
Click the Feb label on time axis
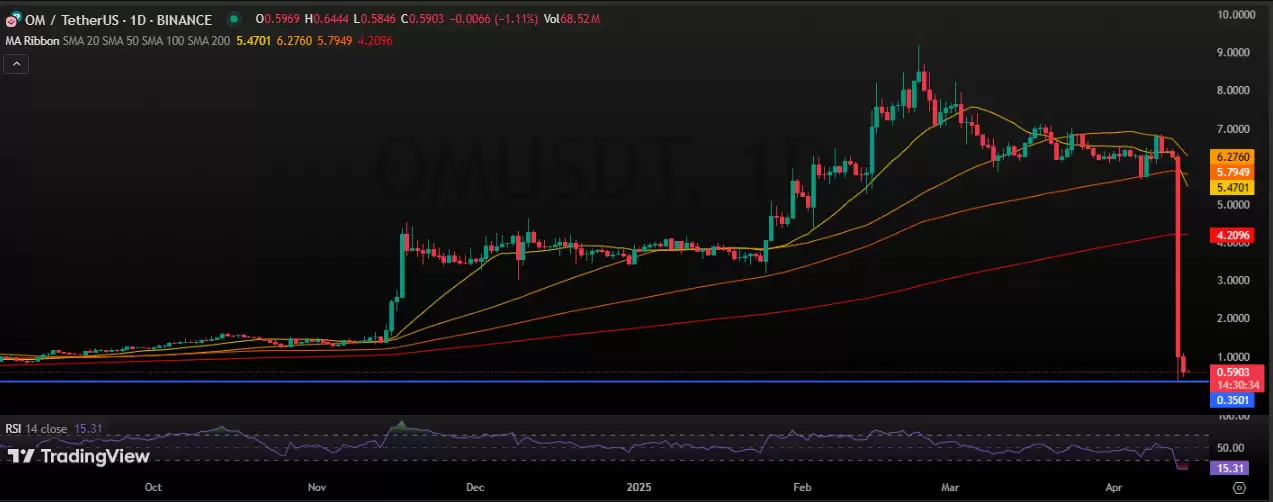pyautogui.click(x=802, y=488)
